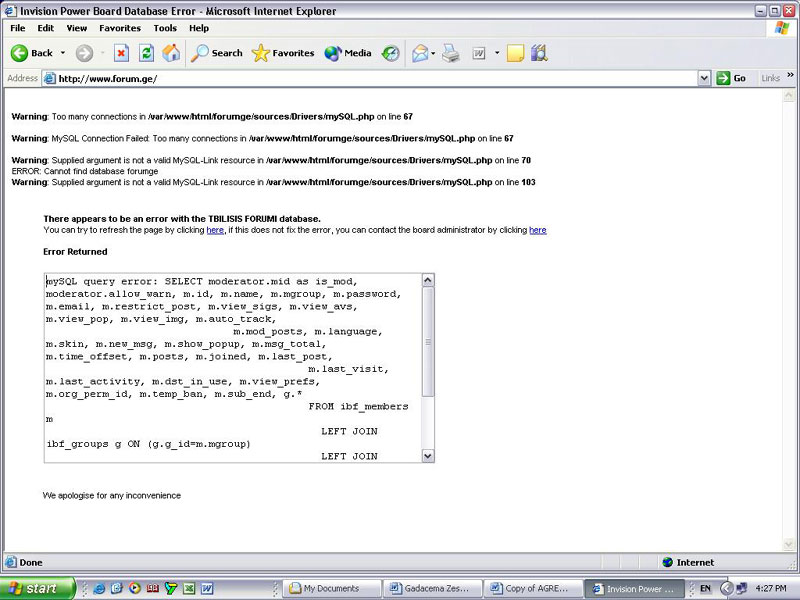Screen dimensions: 800x600
Task: Switch to the Copy of AGRE... taskbar button
Action: 532,588
